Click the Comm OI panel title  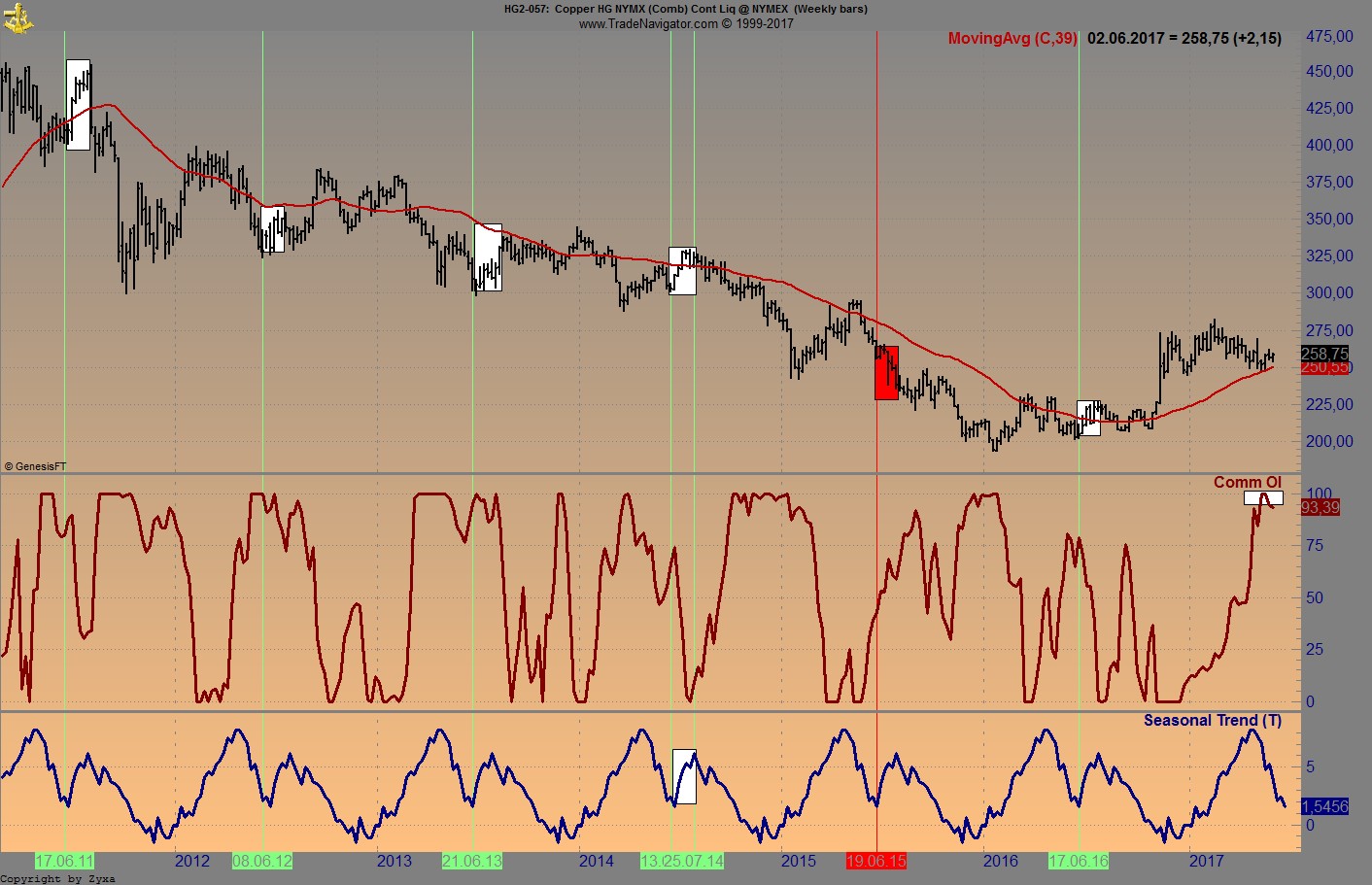point(1248,482)
